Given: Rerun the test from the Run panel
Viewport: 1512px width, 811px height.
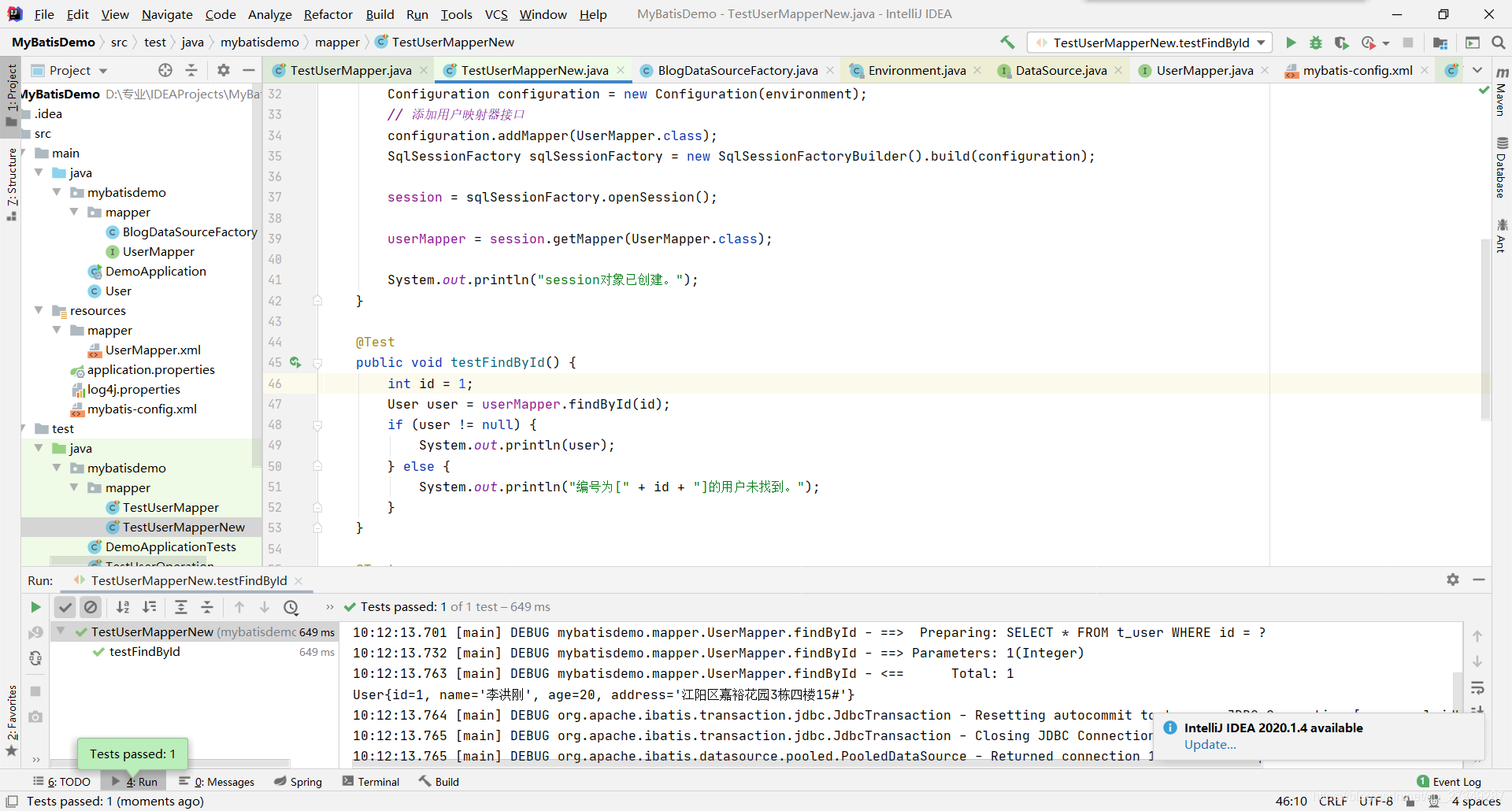Looking at the screenshot, I should (35, 607).
